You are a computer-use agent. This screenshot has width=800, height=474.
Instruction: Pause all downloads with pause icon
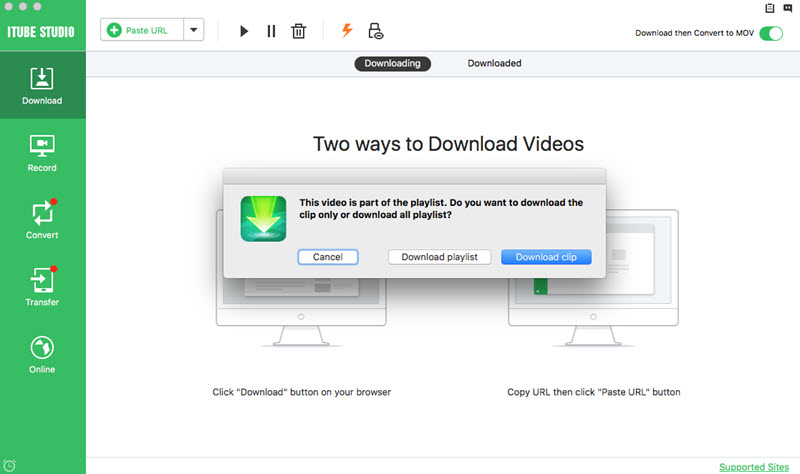(271, 31)
